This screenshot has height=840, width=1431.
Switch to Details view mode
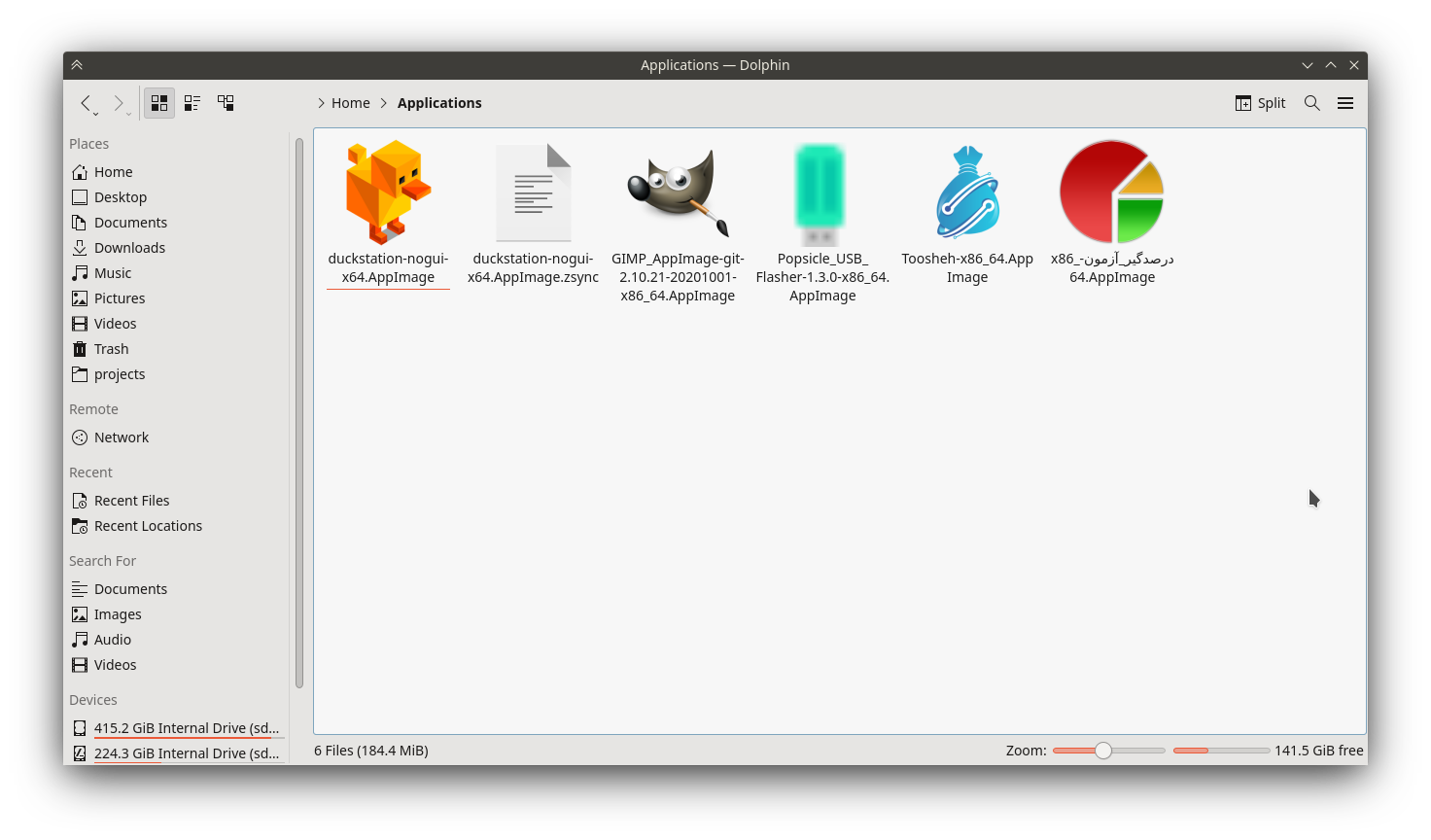coord(226,102)
